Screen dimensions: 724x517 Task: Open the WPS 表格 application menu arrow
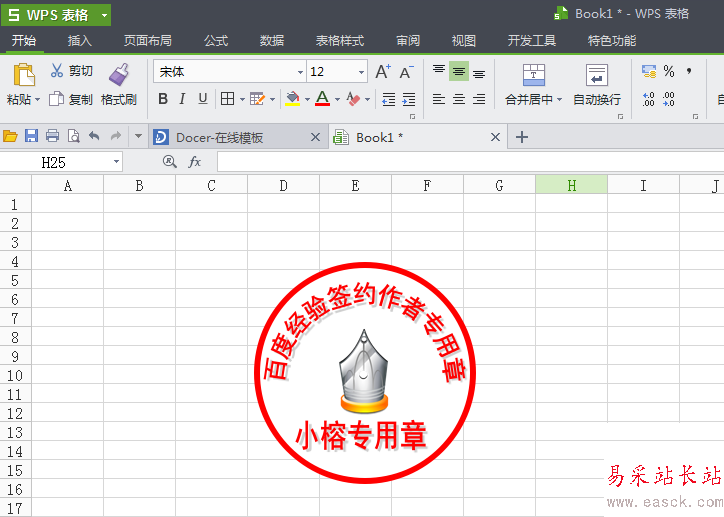click(104, 15)
